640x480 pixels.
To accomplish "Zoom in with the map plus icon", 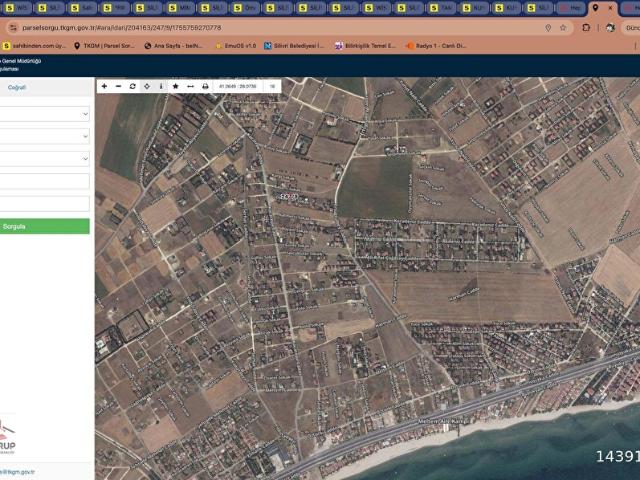I will pyautogui.click(x=104, y=86).
